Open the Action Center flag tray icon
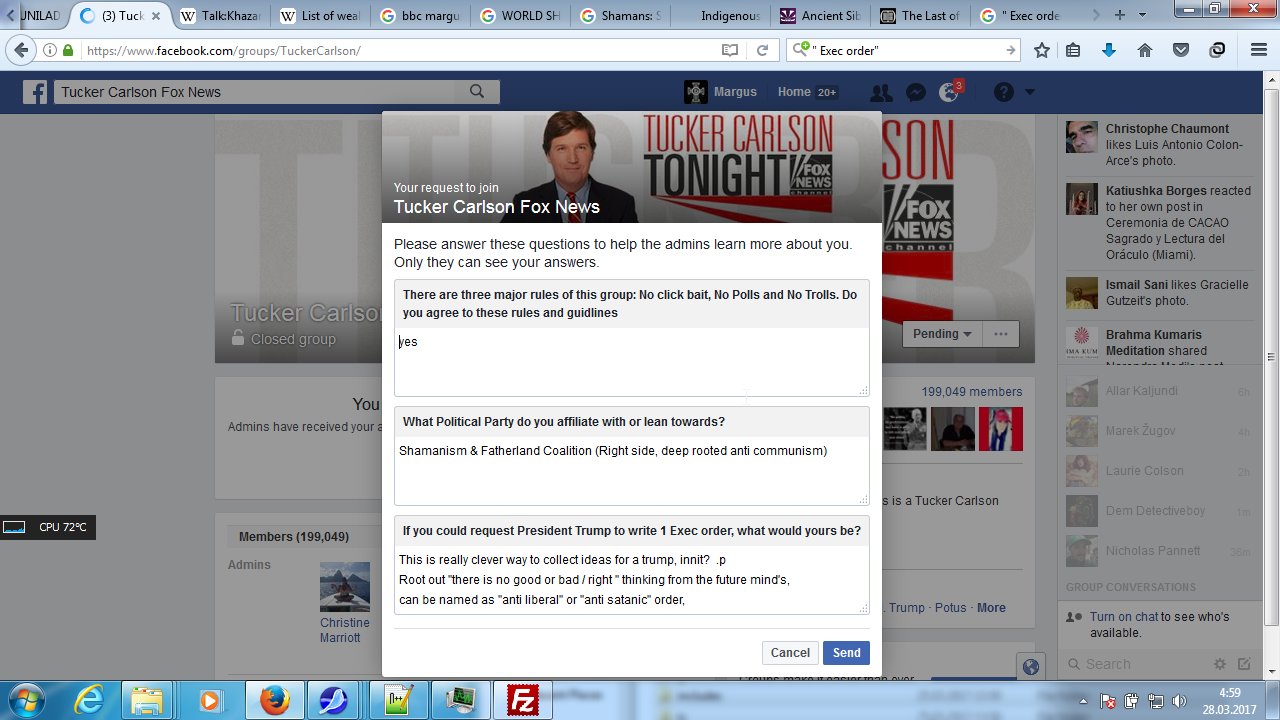This screenshot has height=720, width=1280. 1108,701
